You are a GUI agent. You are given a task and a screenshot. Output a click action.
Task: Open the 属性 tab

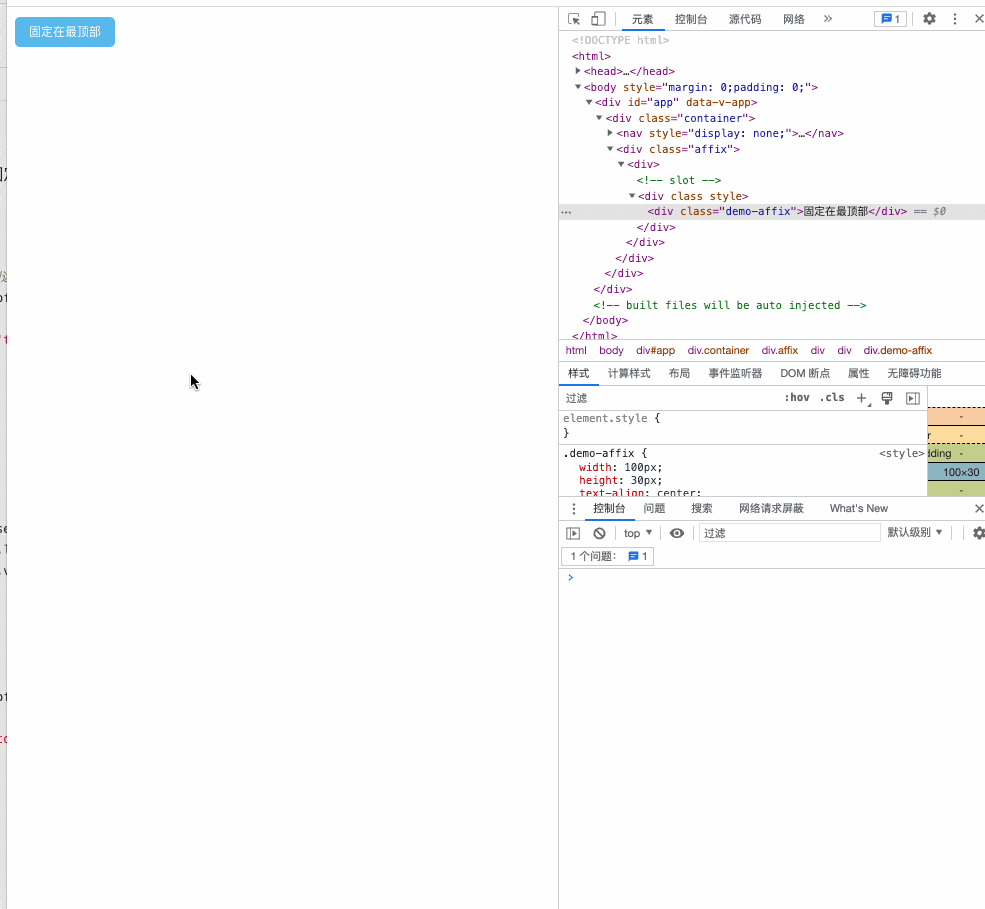[x=858, y=373]
